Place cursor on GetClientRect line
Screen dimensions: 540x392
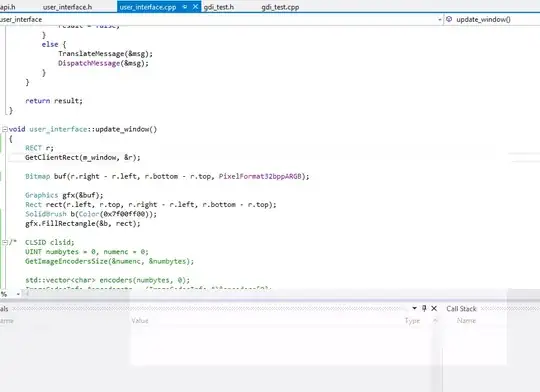[83, 157]
